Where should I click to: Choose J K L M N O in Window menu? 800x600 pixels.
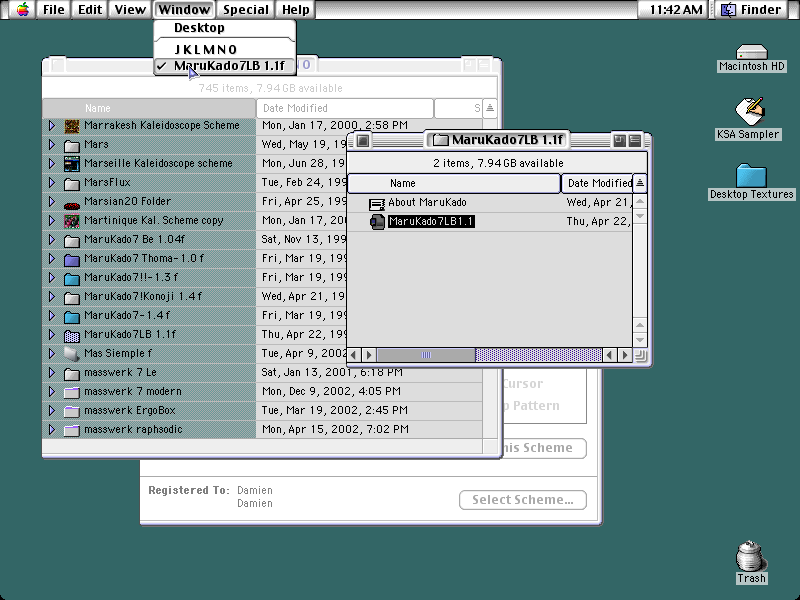click(224, 49)
